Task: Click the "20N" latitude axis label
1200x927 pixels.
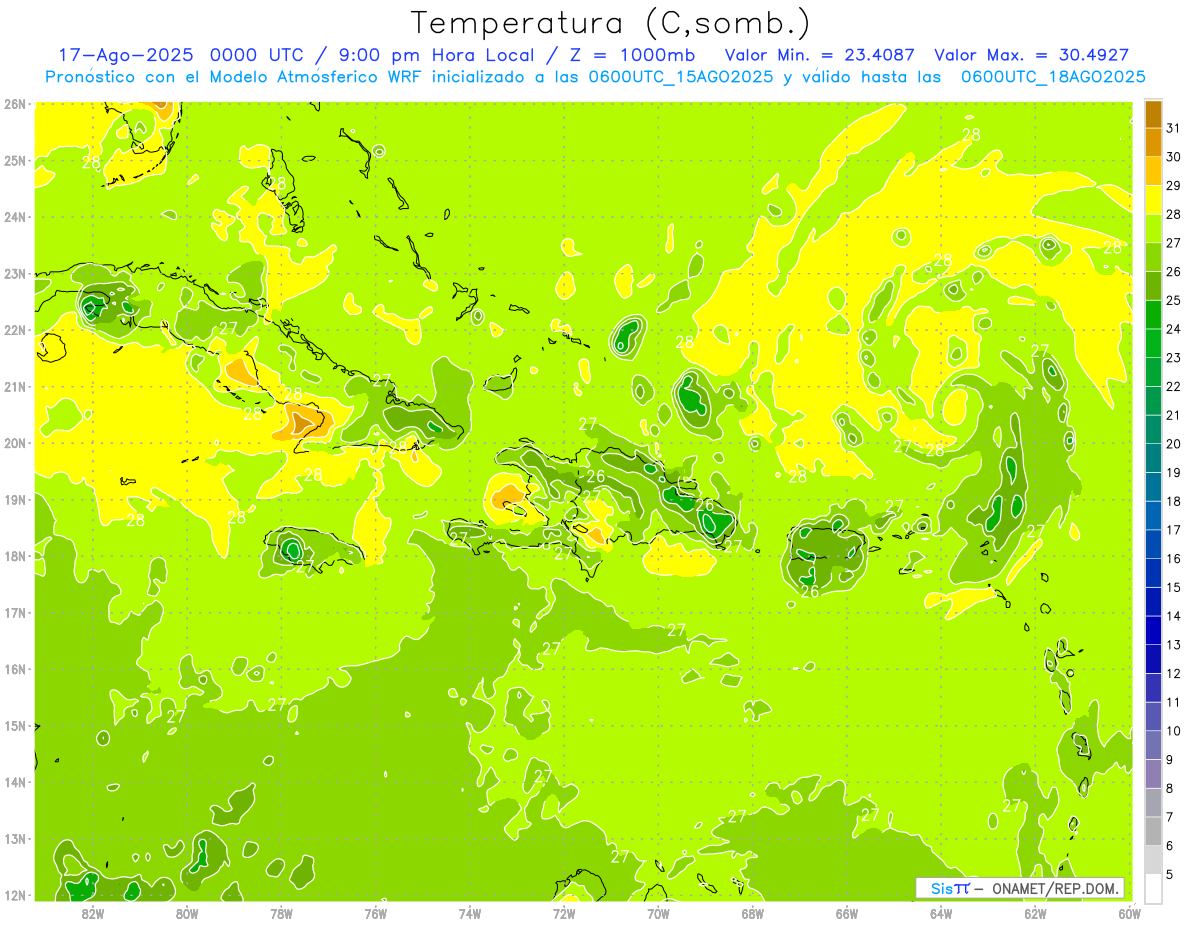Action: (14, 443)
